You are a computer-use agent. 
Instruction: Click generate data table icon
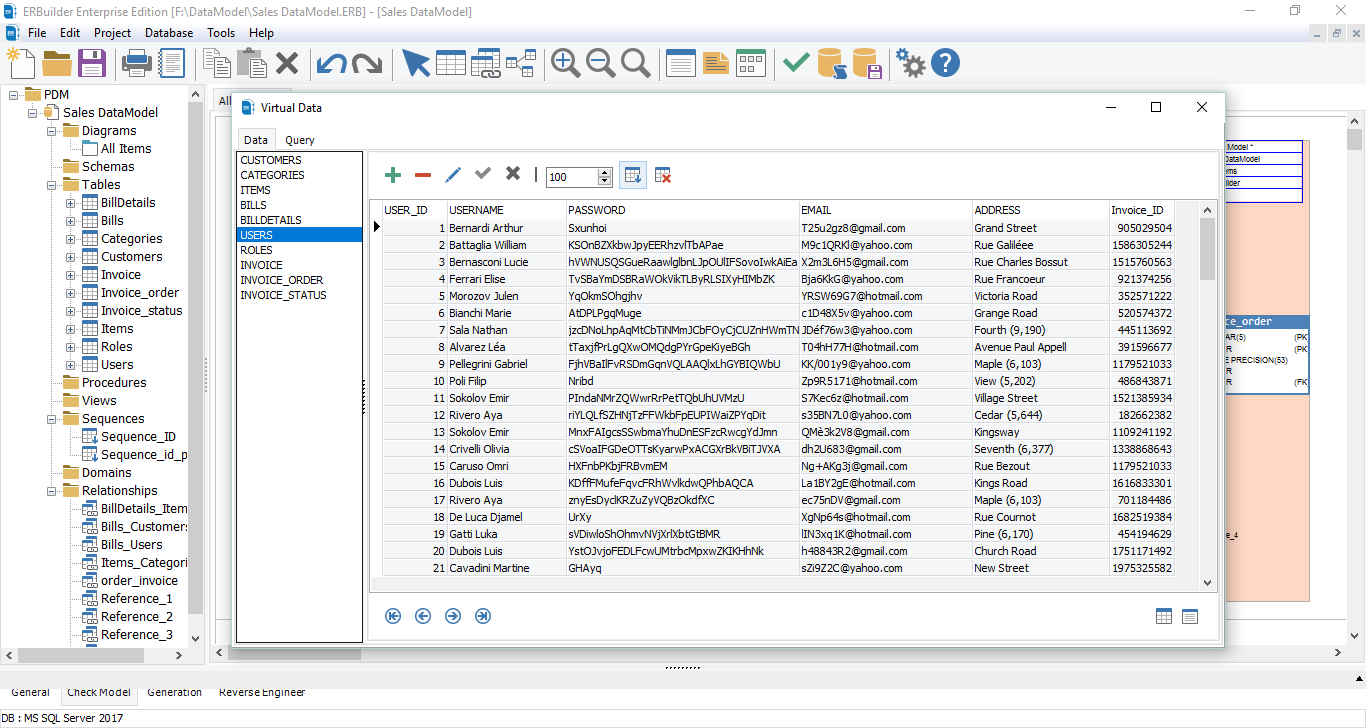click(x=633, y=175)
